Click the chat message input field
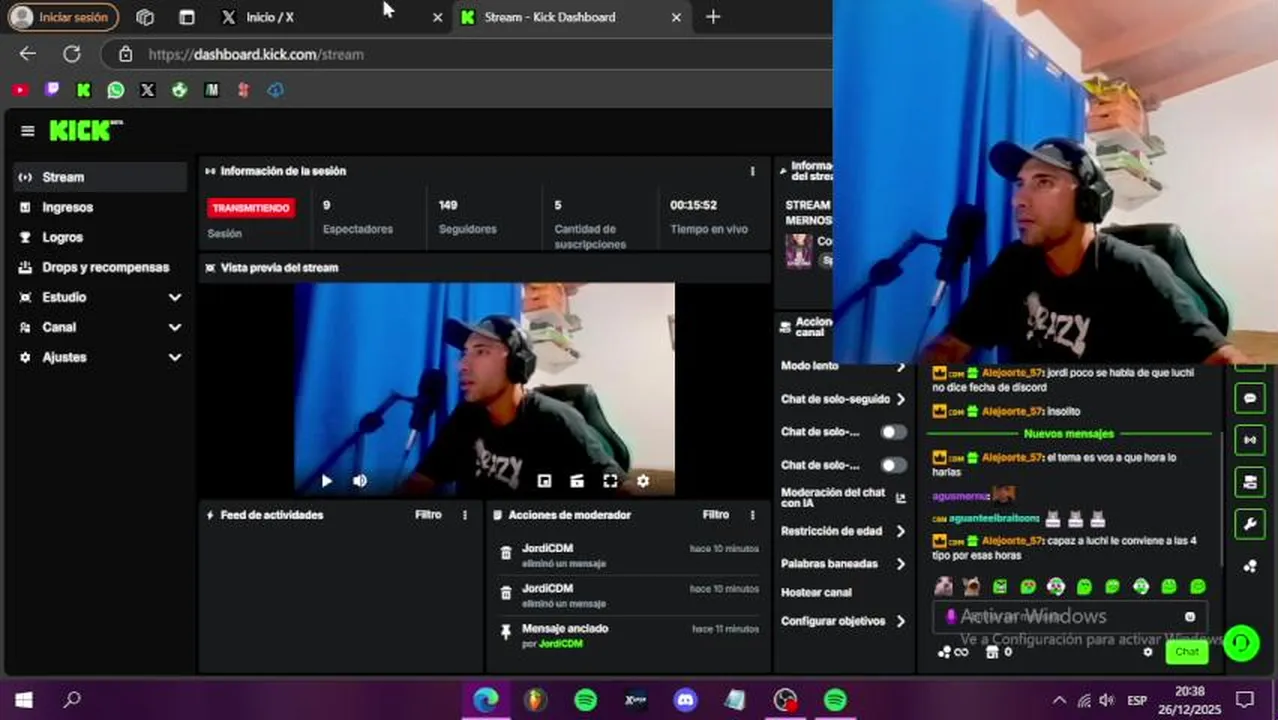Viewport: 1278px width, 720px height. pyautogui.click(x=1068, y=617)
